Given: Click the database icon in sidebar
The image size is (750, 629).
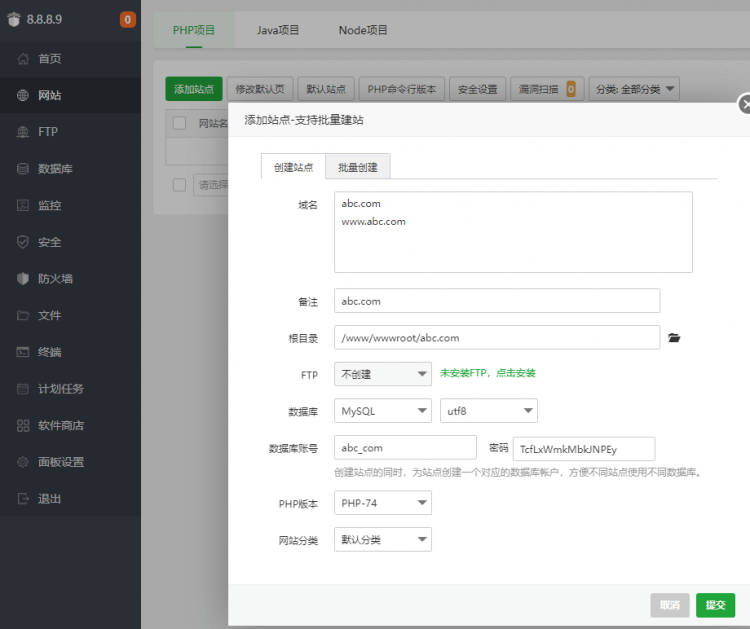Looking at the screenshot, I should pyautogui.click(x=23, y=169).
